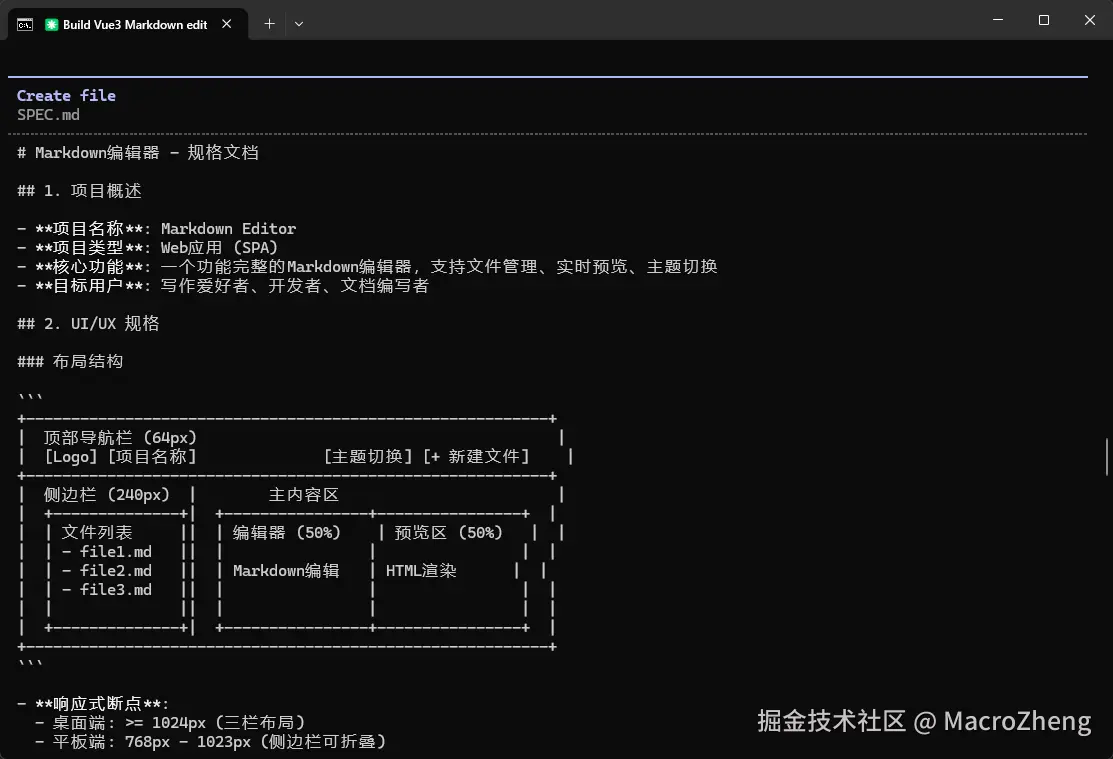Close the terminal window

click(x=1090, y=20)
